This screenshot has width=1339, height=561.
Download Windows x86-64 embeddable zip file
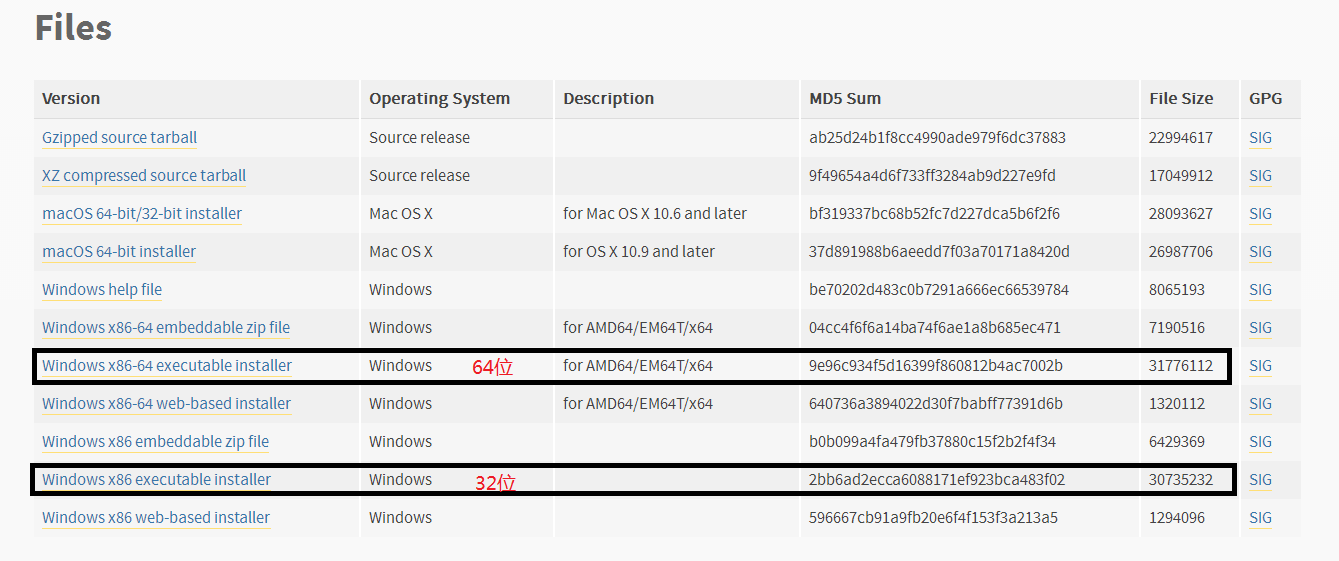click(165, 328)
